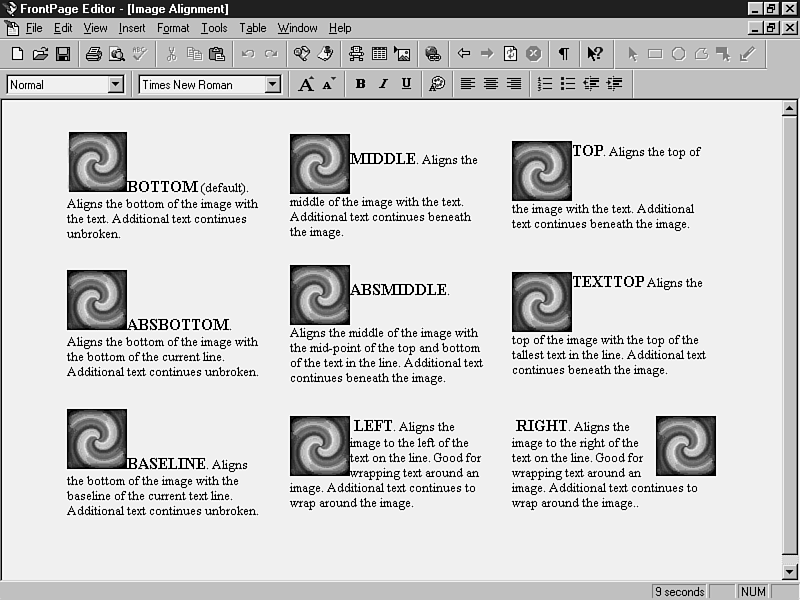Open the Table menu
800x600 pixels.
click(x=253, y=28)
